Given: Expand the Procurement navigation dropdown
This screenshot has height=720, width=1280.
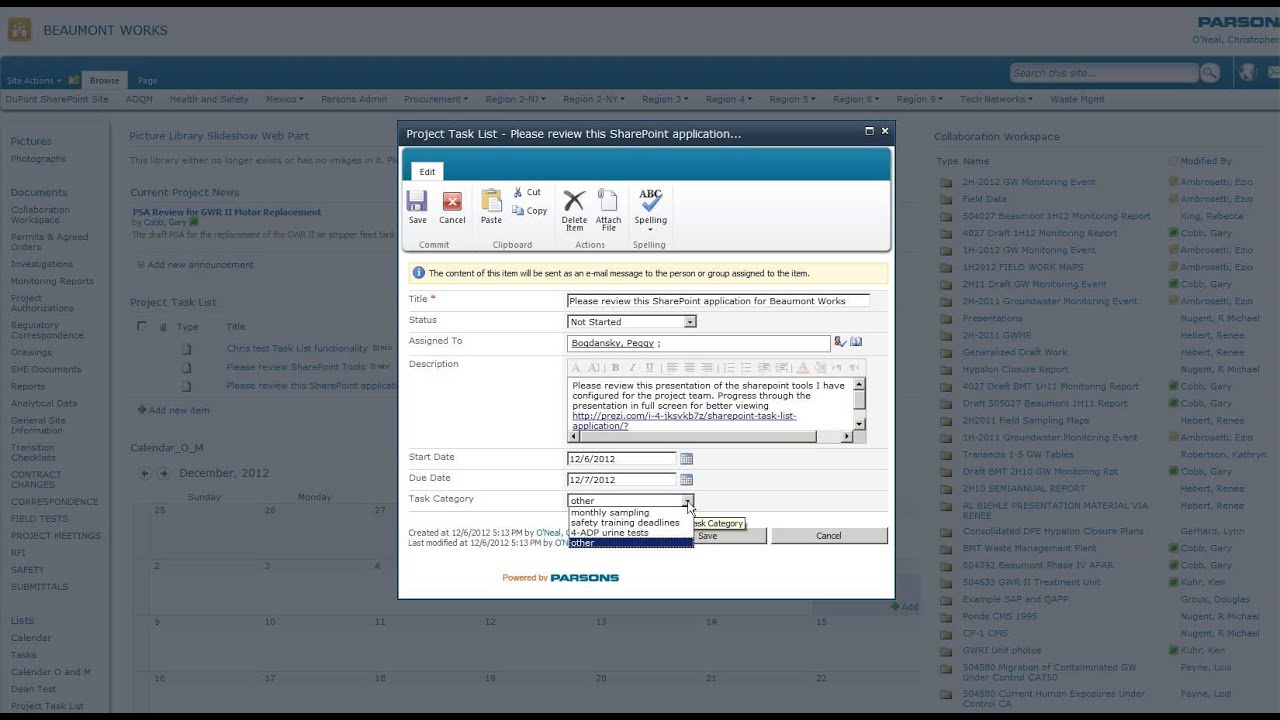Looking at the screenshot, I should tap(435, 99).
